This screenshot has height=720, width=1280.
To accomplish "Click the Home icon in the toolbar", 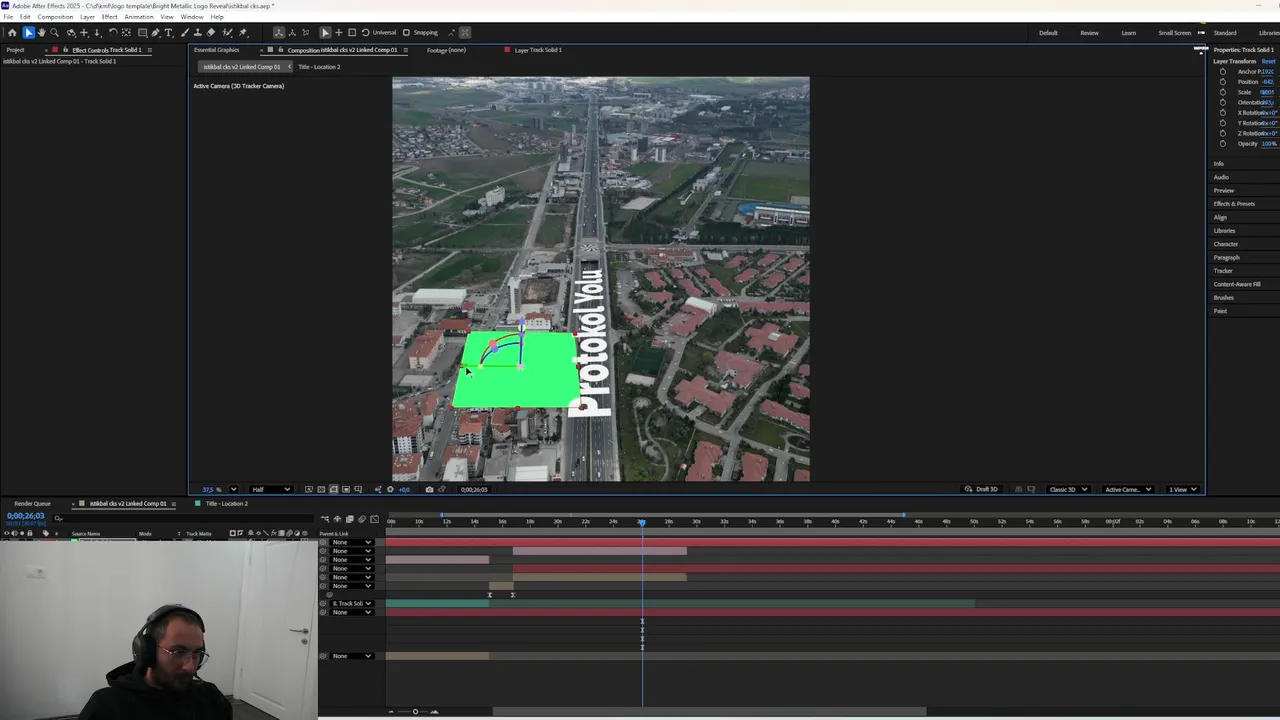I will click(12, 32).
